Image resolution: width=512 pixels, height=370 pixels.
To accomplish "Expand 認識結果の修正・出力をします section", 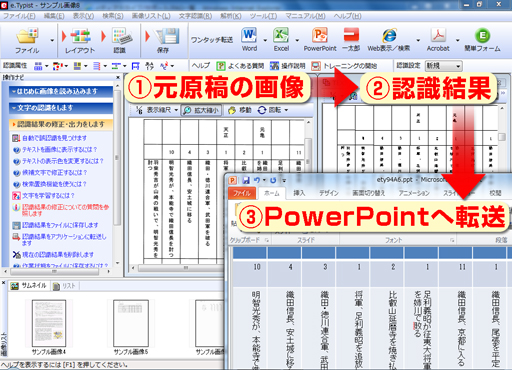I will 61,124.
